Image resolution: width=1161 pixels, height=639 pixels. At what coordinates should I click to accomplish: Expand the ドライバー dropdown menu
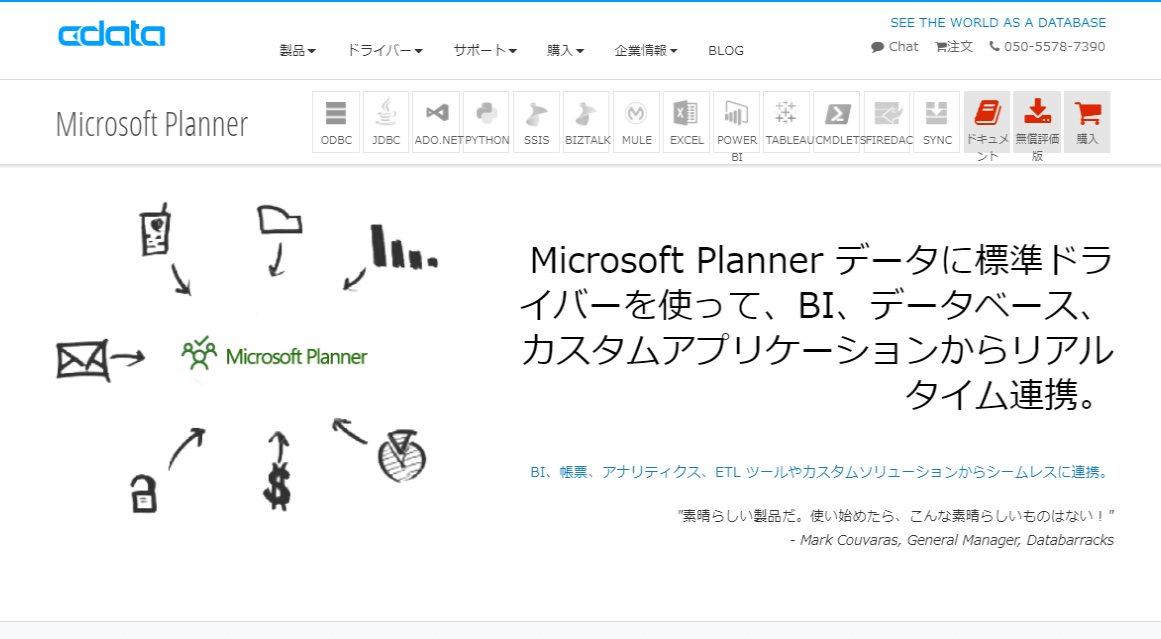(x=385, y=50)
